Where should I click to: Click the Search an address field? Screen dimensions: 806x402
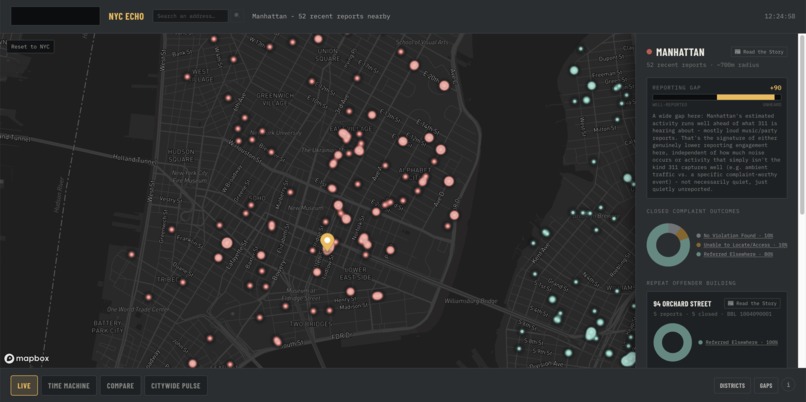pyautogui.click(x=191, y=16)
